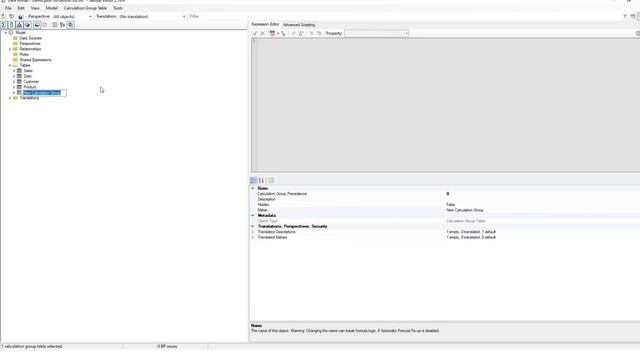Viewport: 640px width, 360px height.
Task: Toggle alphabetical sort in tree toolbar
Action: click(62, 25)
